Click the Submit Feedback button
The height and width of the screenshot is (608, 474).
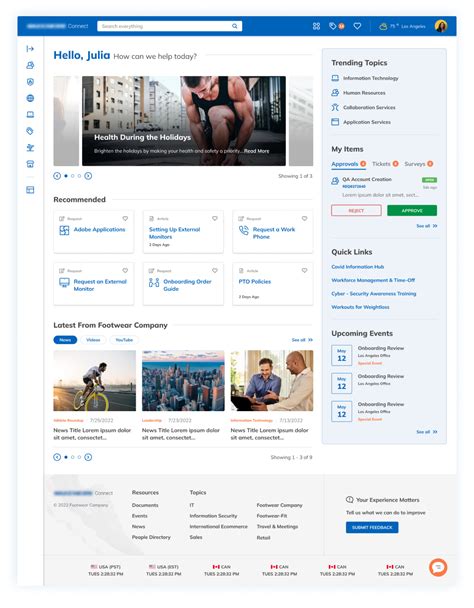tap(372, 527)
